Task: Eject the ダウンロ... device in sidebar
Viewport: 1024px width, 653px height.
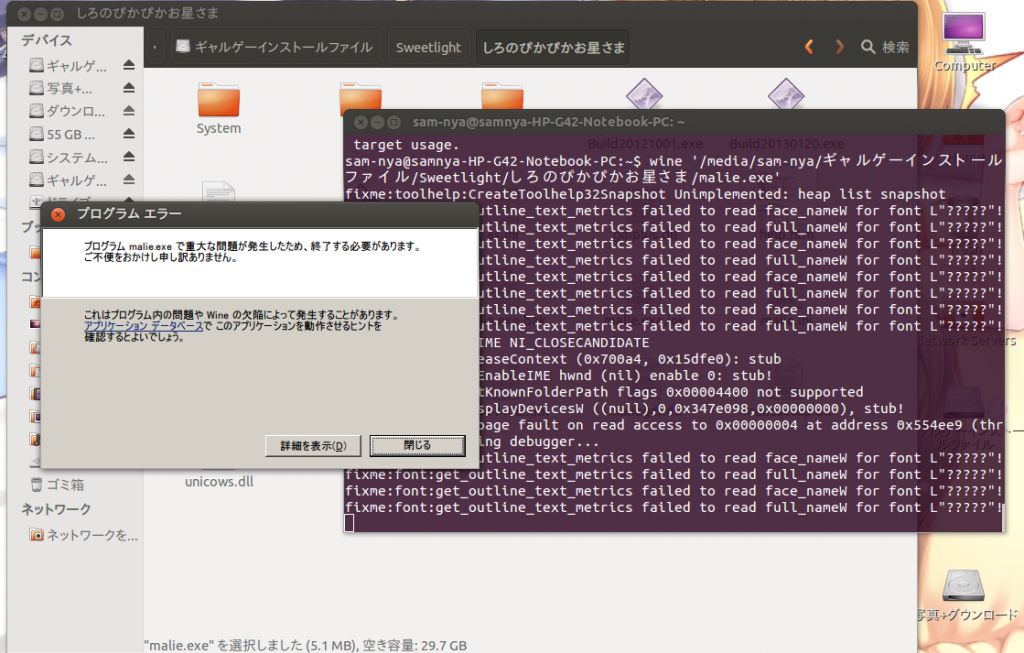Action: (x=129, y=110)
